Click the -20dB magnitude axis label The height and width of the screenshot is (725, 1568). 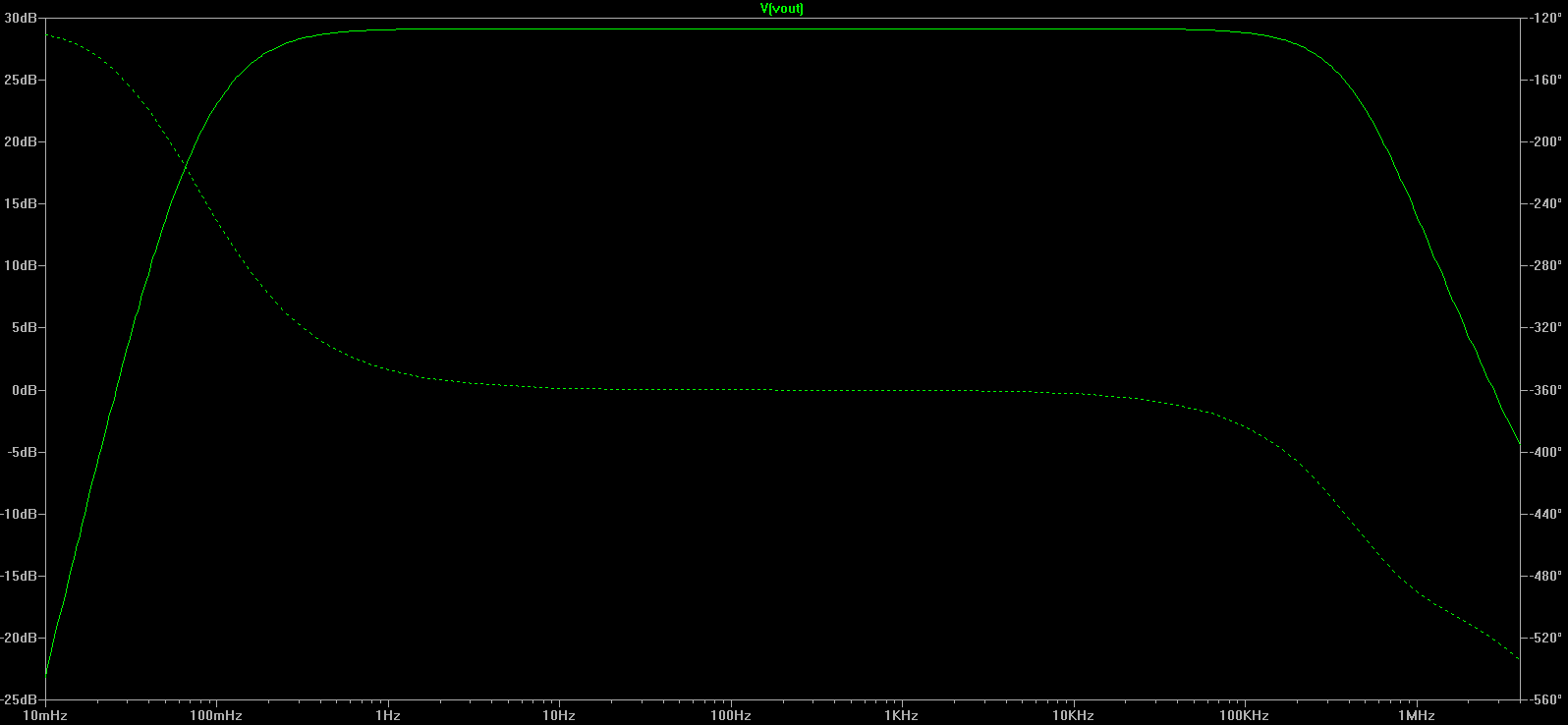click(19, 638)
